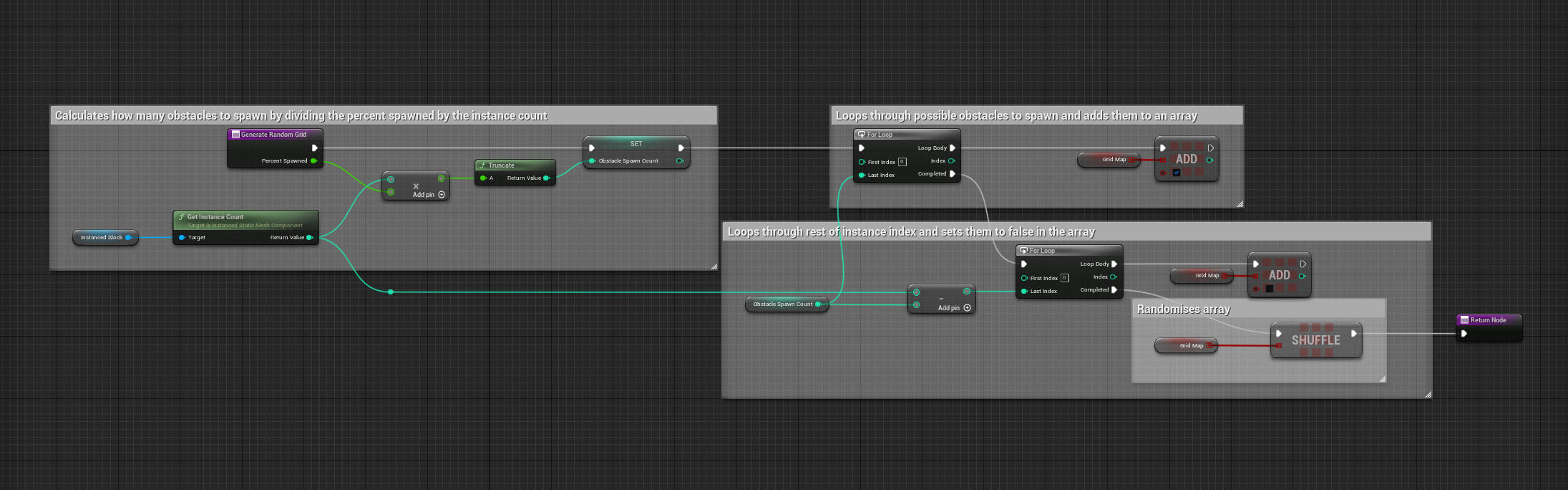Select the Generate Random Grid node title
The height and width of the screenshot is (490, 1568).
click(273, 135)
